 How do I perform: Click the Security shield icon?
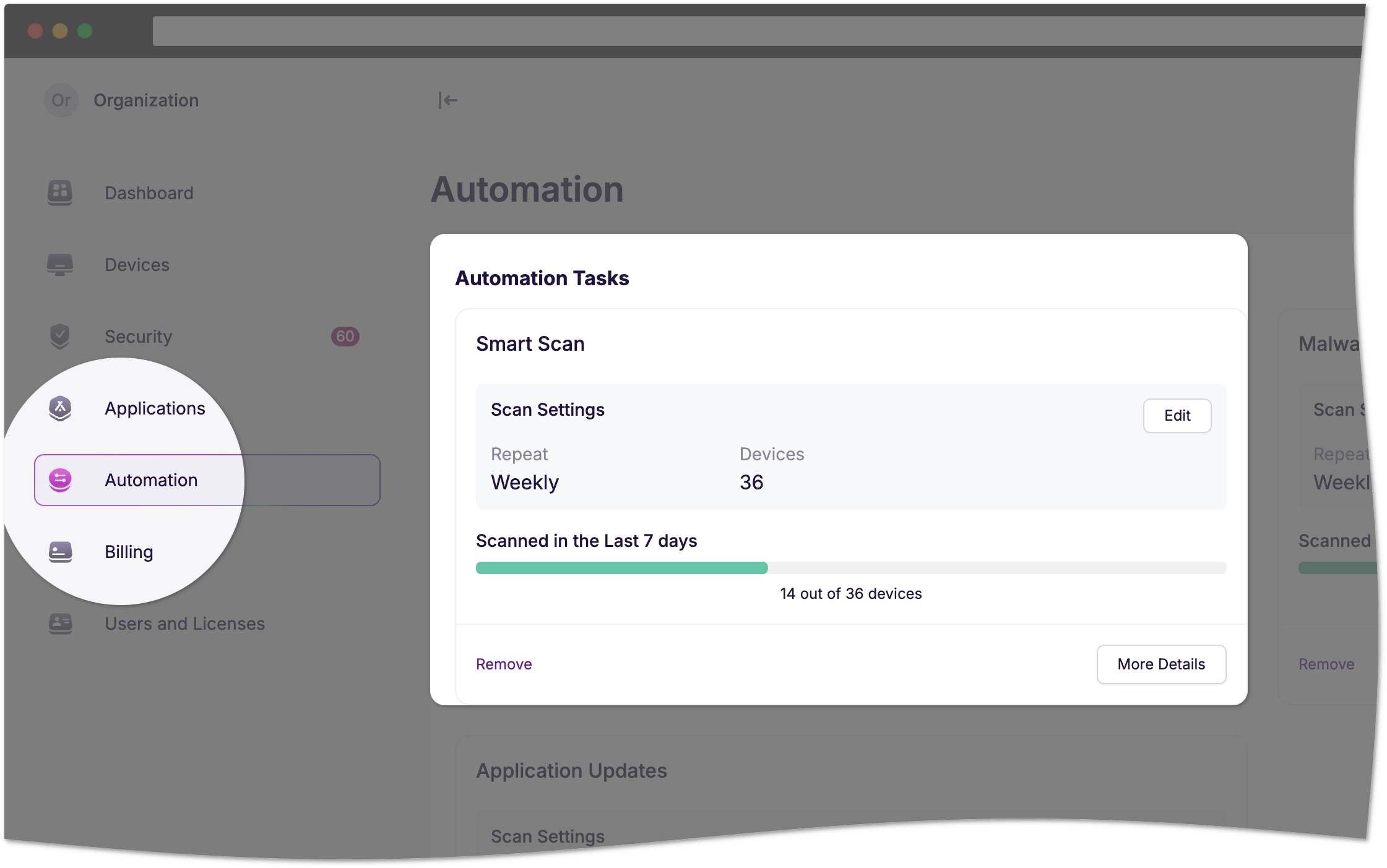[x=60, y=337]
